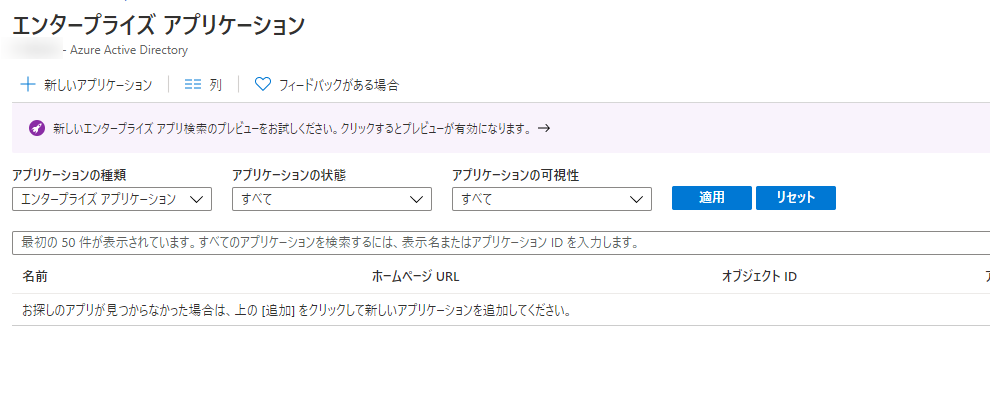This screenshot has height=403, width=990.
Task: Click the オブジェクト ID column header
Action: (x=759, y=277)
